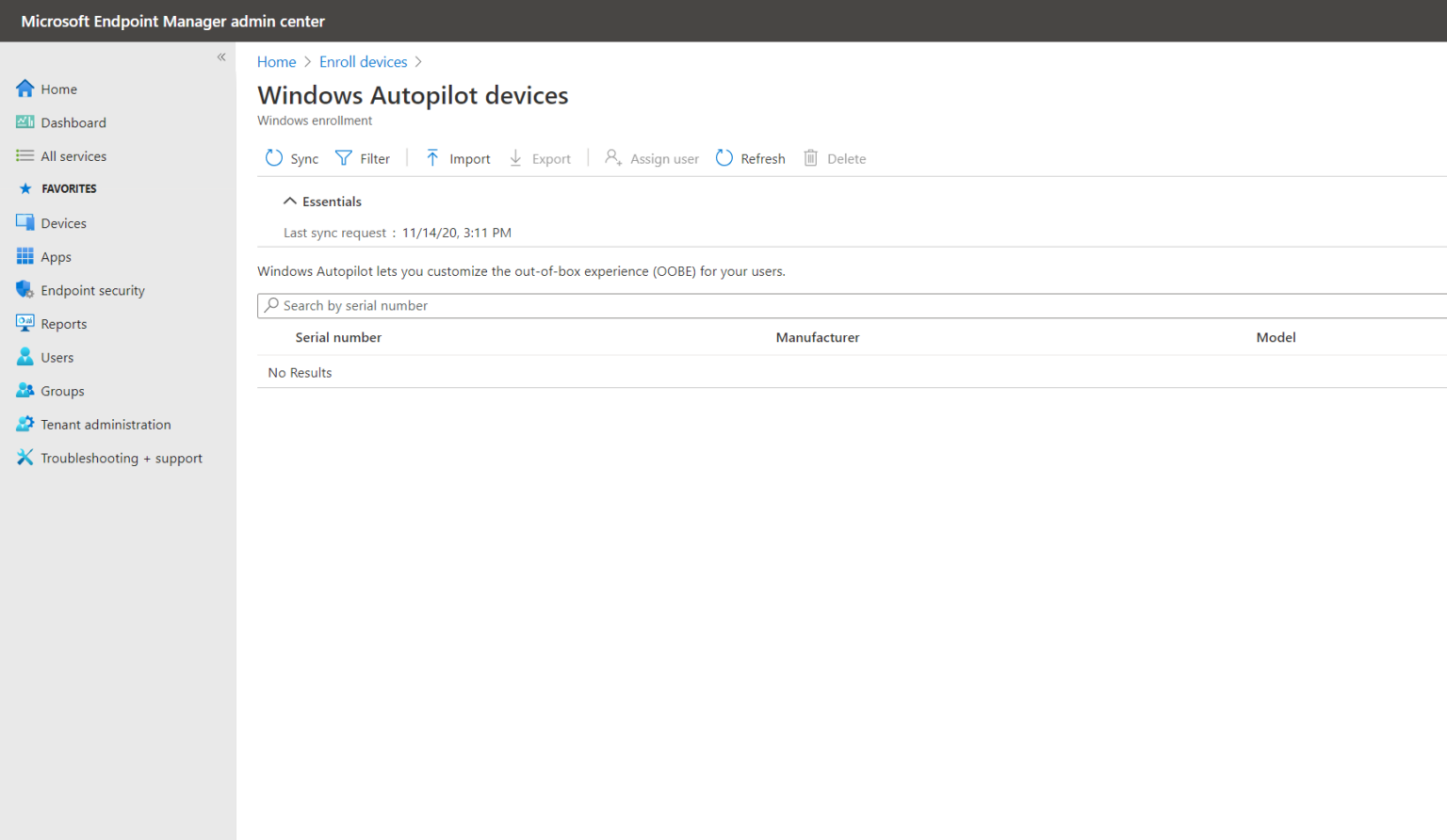Open the Filter options

(x=363, y=157)
